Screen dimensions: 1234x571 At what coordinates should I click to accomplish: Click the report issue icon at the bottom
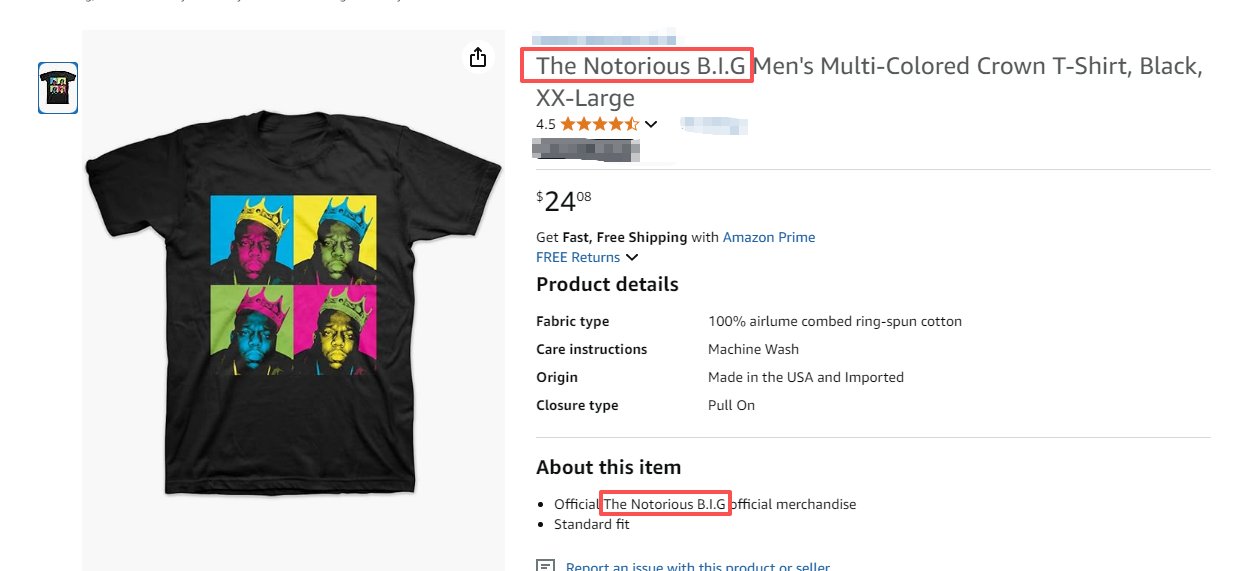545,566
